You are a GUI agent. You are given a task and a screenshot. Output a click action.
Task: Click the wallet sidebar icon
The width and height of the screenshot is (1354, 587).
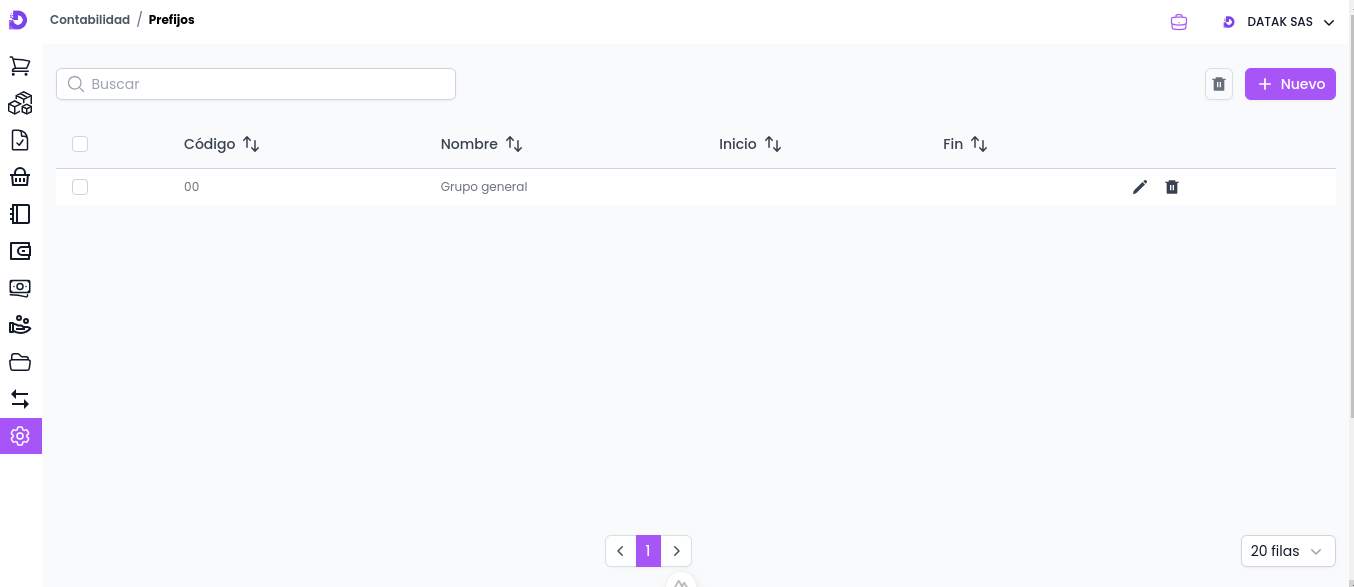click(20, 251)
